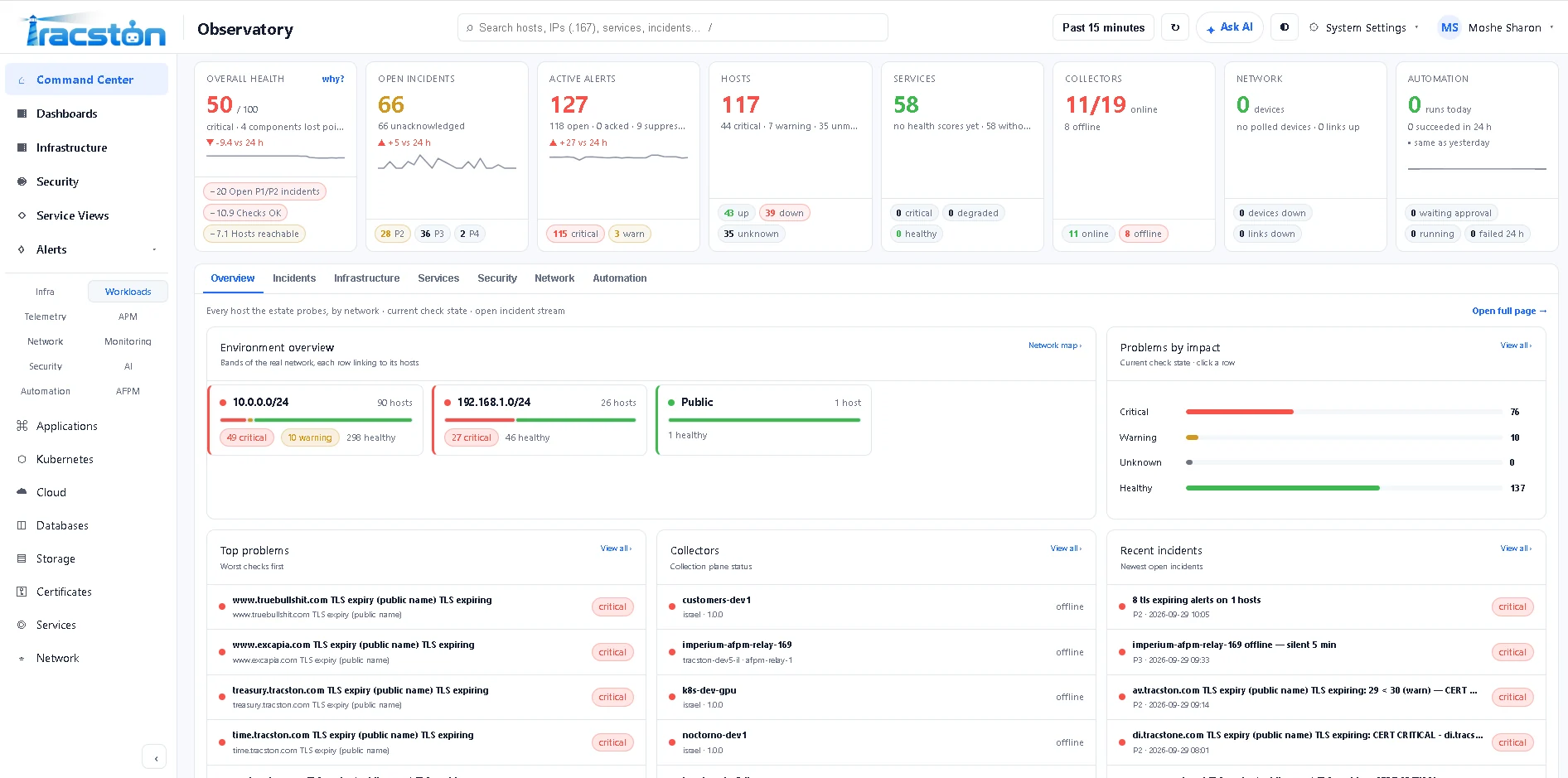
Task: Switch to the Infrastructure tab
Action: (366, 278)
